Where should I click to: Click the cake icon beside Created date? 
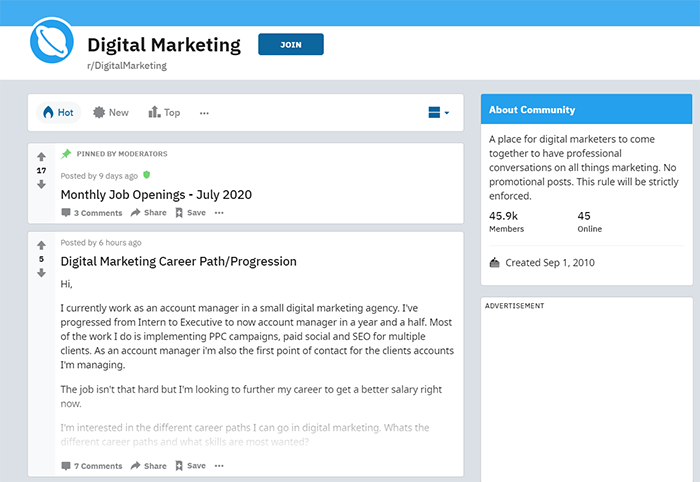pyautogui.click(x=494, y=262)
